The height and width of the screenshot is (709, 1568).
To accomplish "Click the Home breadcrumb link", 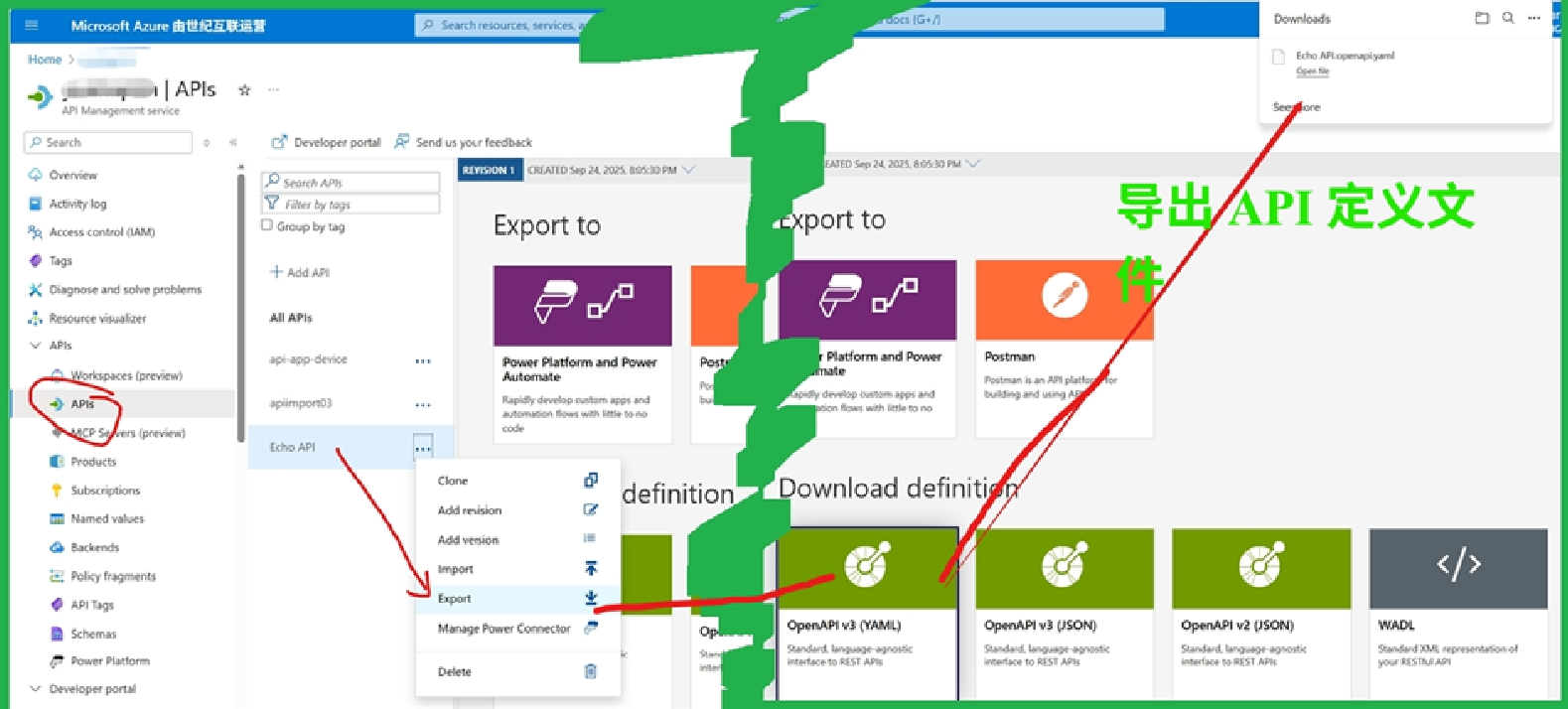I will (x=45, y=60).
